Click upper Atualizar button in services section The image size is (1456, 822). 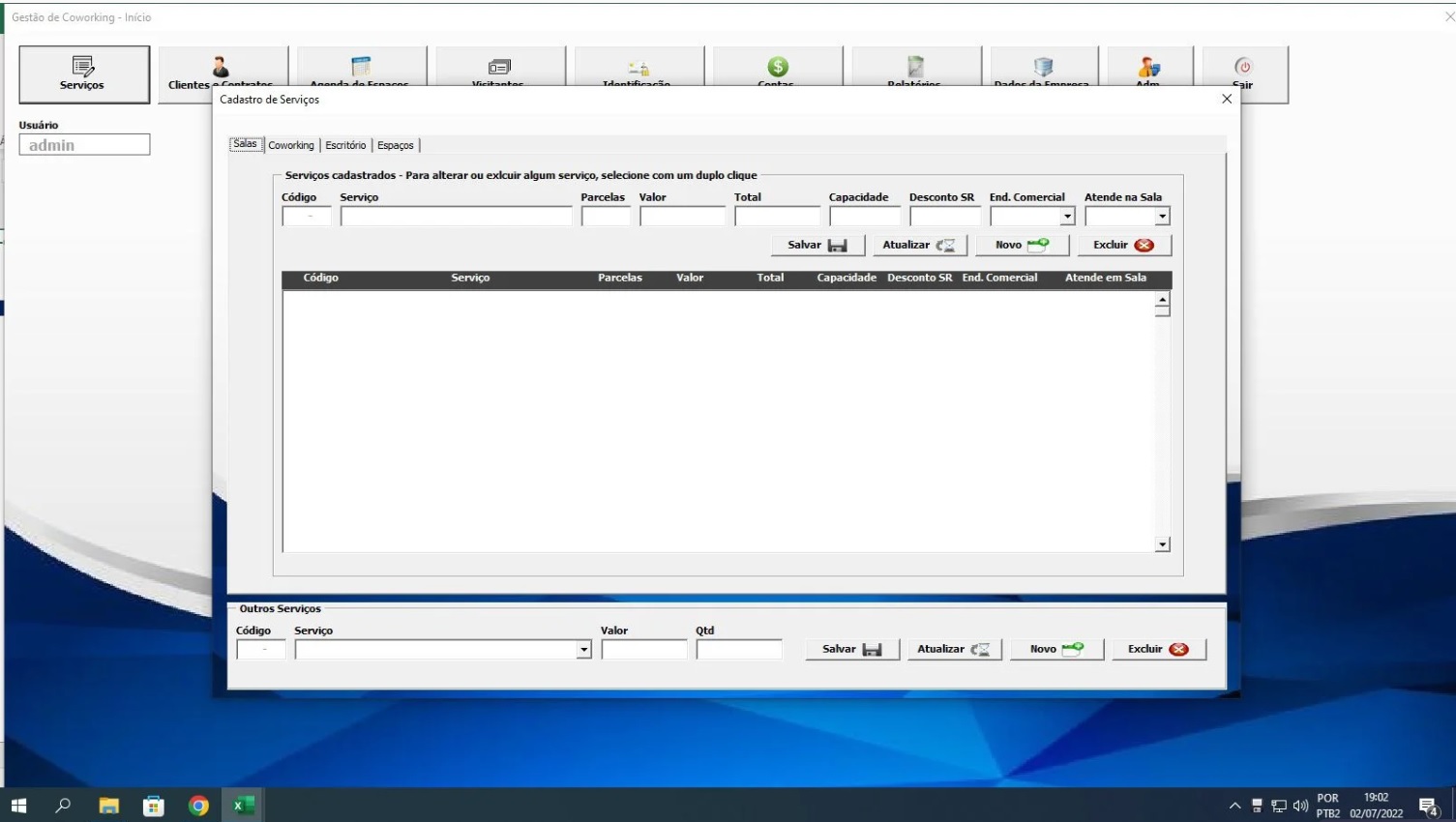coord(920,245)
